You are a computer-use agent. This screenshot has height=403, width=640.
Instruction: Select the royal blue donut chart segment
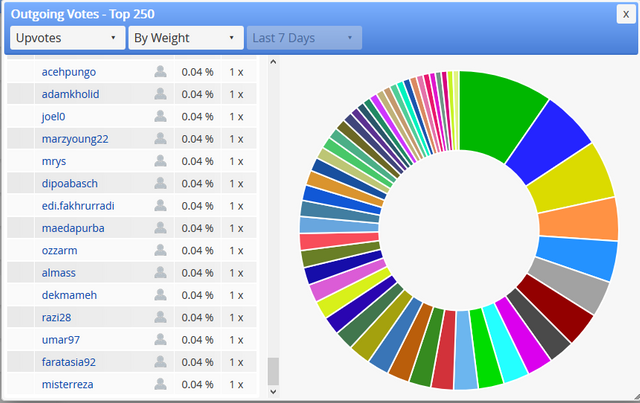click(549, 143)
